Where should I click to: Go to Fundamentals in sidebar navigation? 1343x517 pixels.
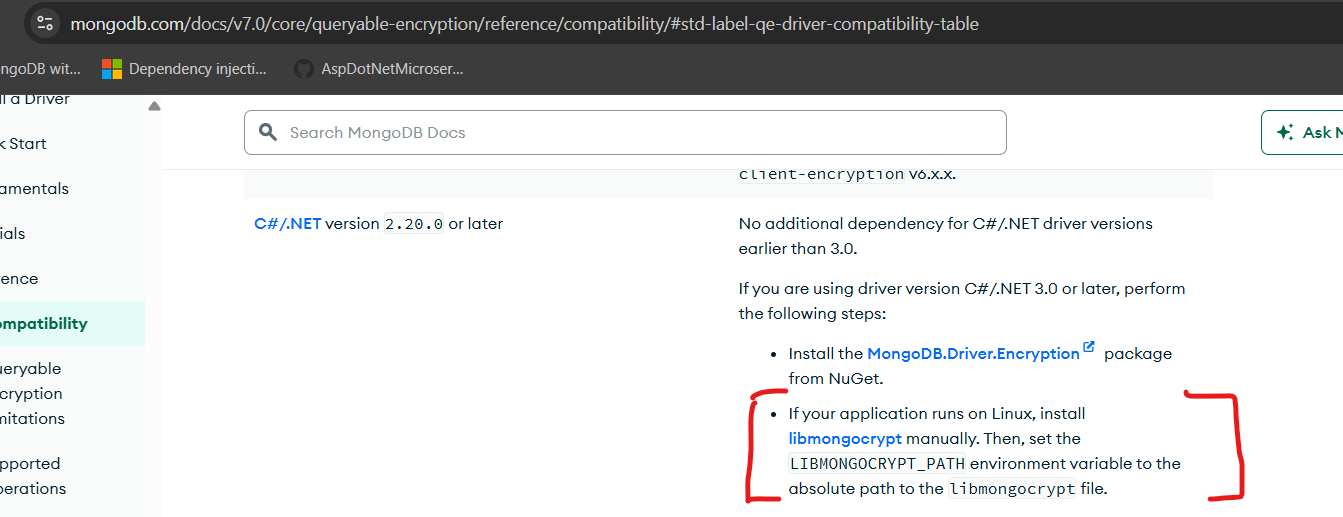(34, 188)
